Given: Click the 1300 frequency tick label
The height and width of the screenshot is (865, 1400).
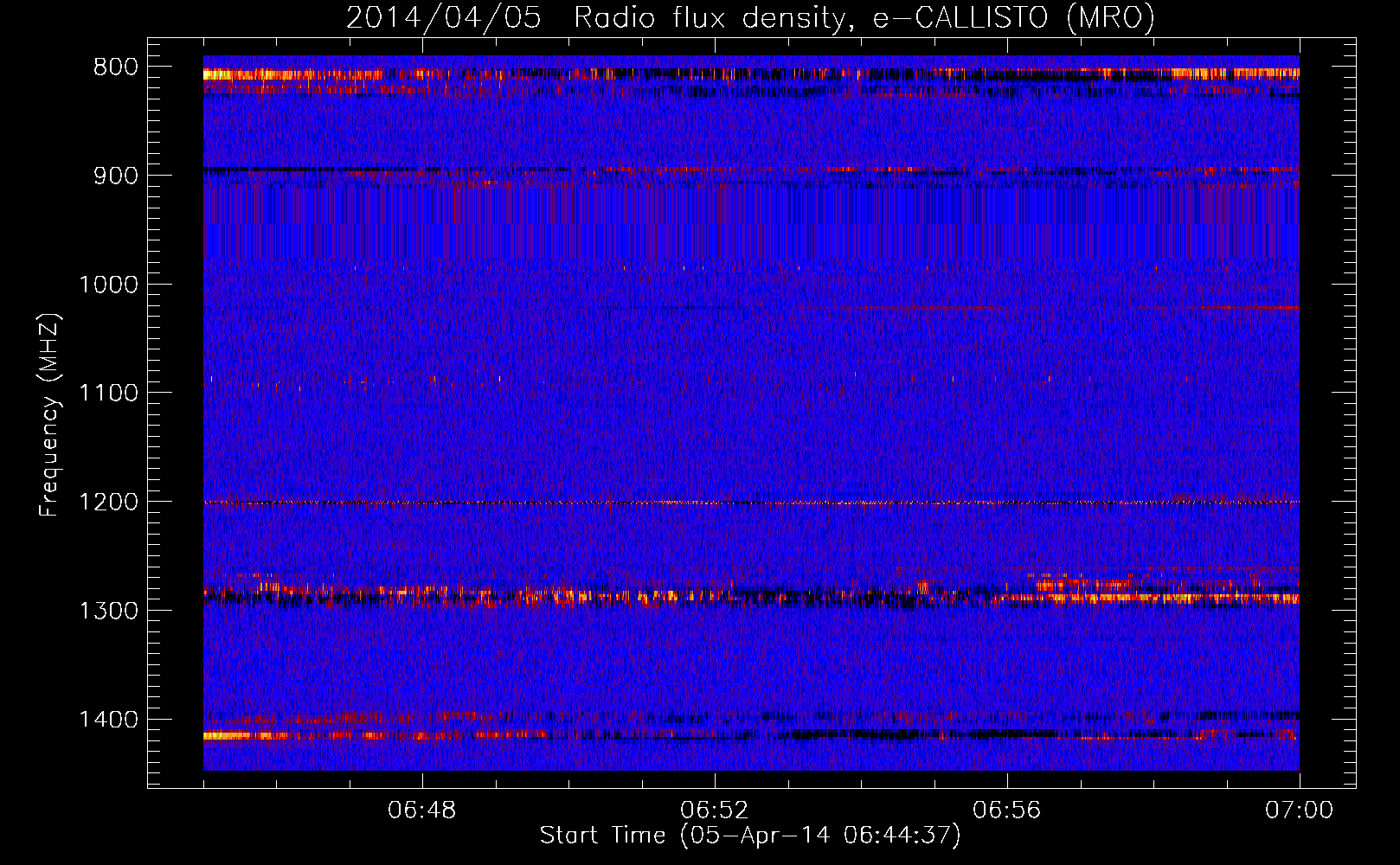Looking at the screenshot, I should [x=108, y=612].
